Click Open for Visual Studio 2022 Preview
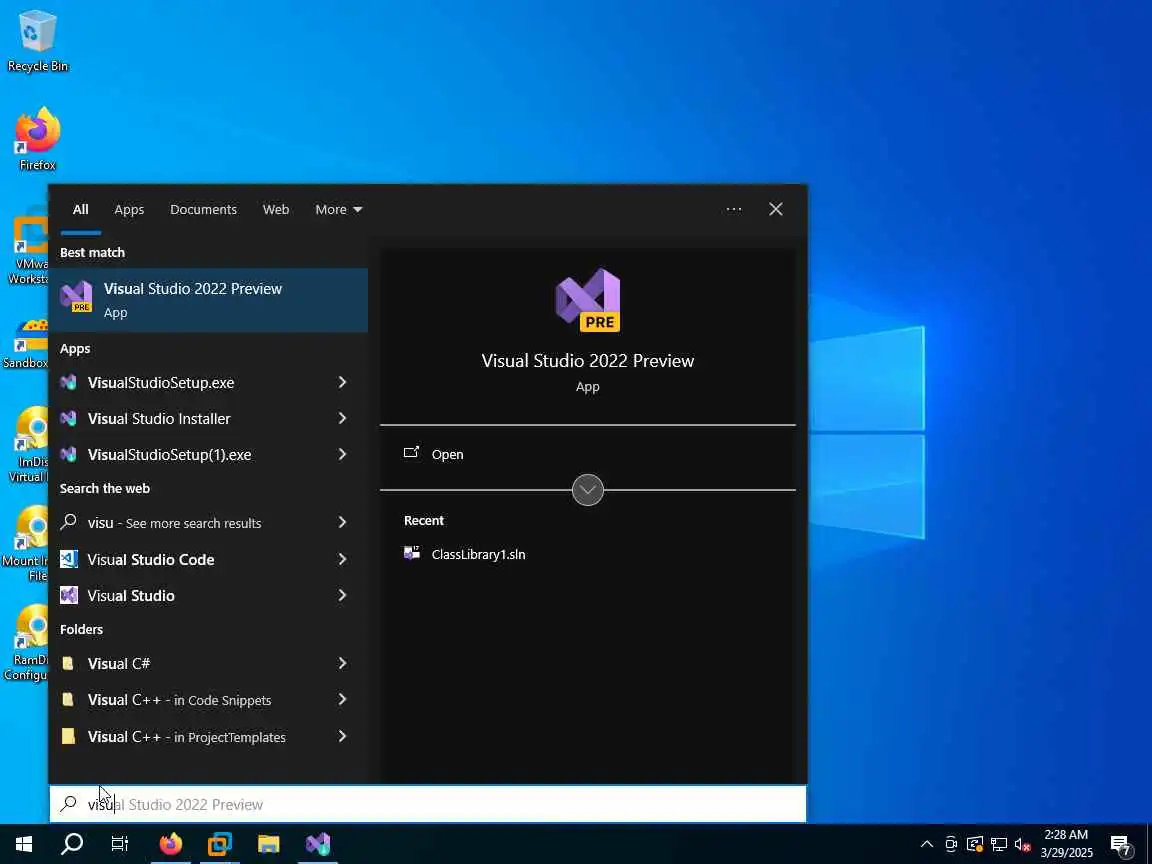1152x864 pixels. coord(447,454)
